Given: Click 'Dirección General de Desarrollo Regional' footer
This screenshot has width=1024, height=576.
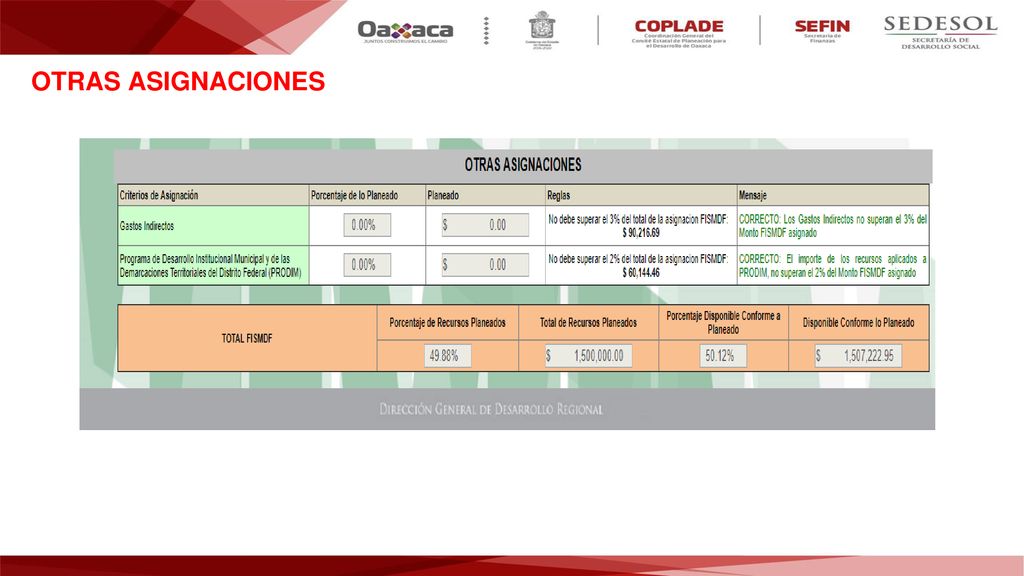Looking at the screenshot, I should click(491, 409).
